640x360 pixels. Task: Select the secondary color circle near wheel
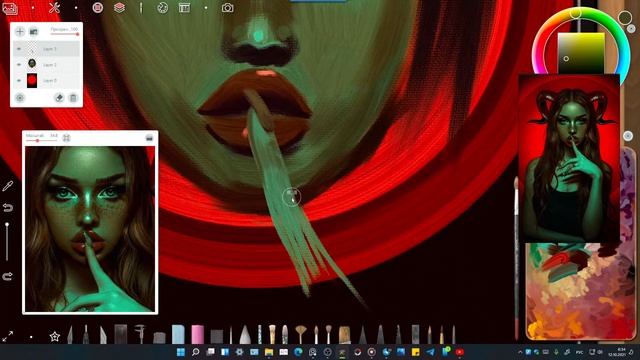pos(624,18)
